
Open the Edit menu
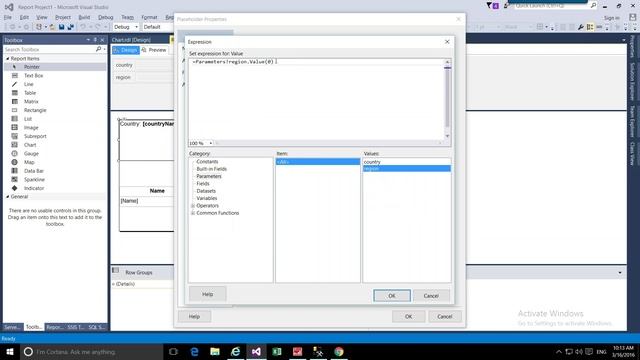[x=24, y=18]
